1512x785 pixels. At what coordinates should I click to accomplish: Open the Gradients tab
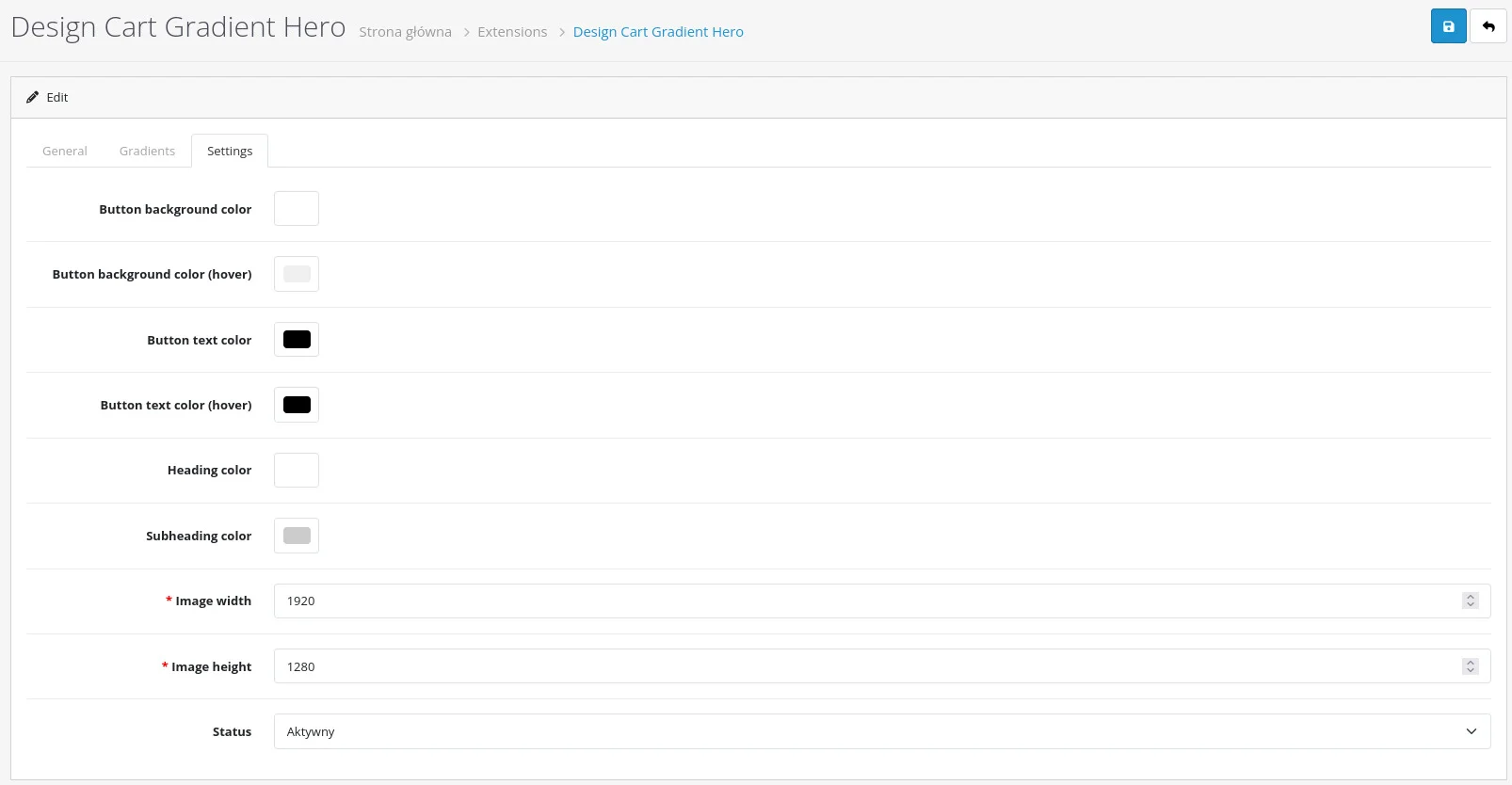pos(147,151)
